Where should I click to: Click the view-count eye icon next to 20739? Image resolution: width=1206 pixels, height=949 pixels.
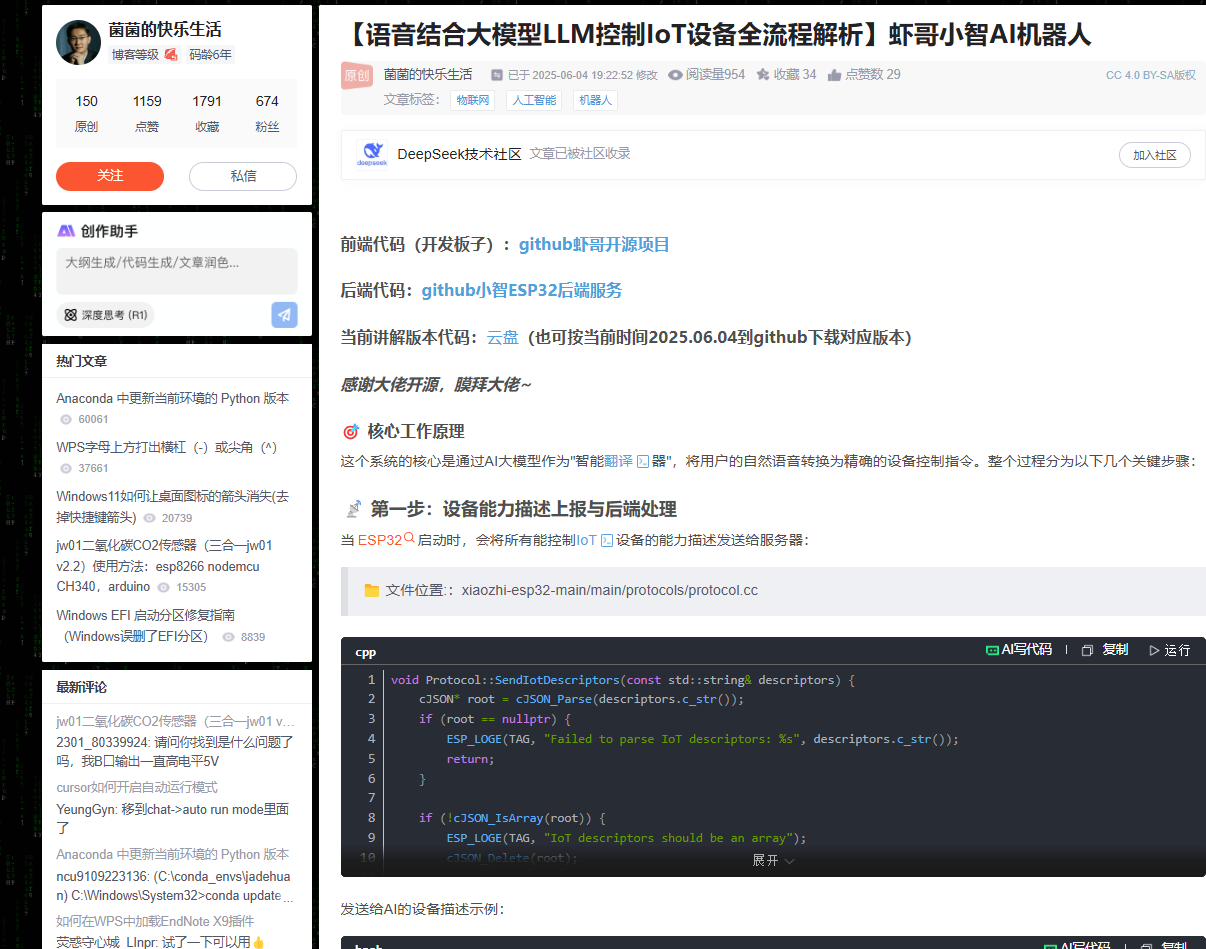pyautogui.click(x=149, y=518)
